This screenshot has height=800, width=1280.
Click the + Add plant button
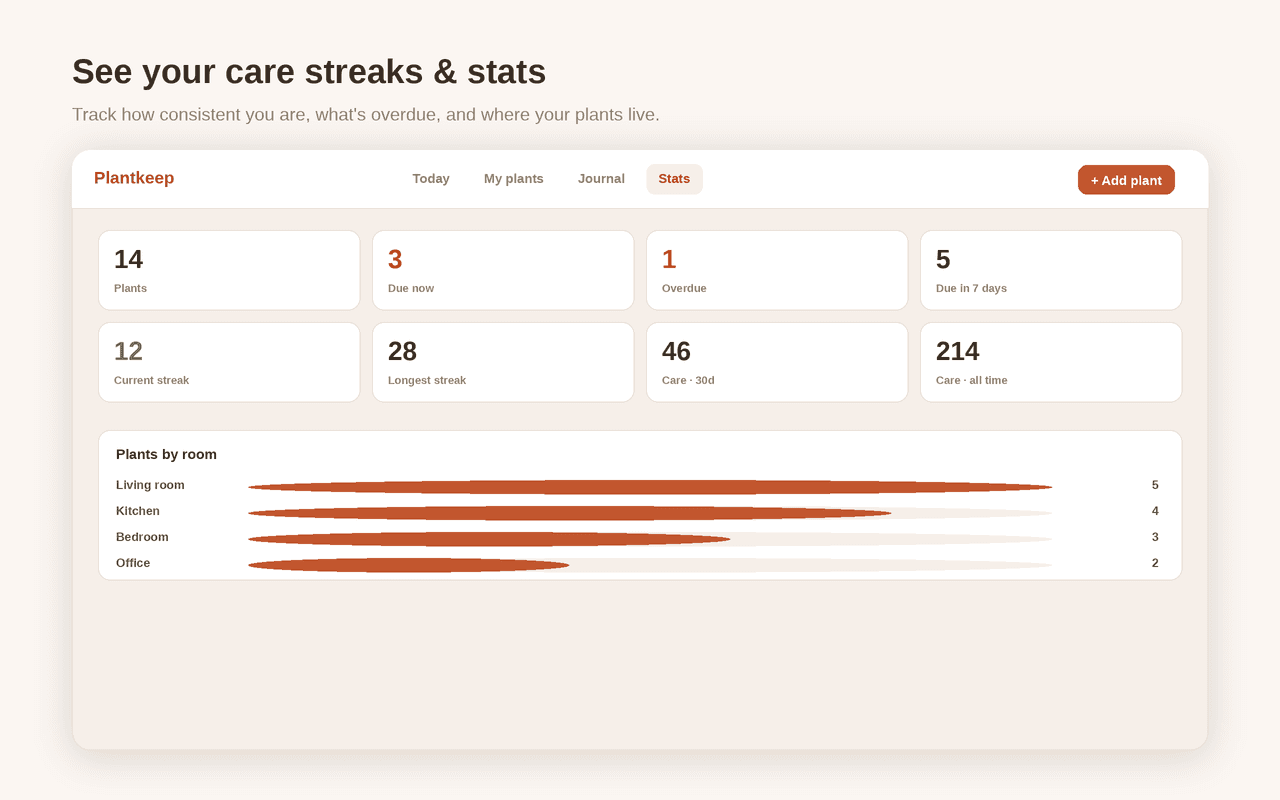[1126, 180]
